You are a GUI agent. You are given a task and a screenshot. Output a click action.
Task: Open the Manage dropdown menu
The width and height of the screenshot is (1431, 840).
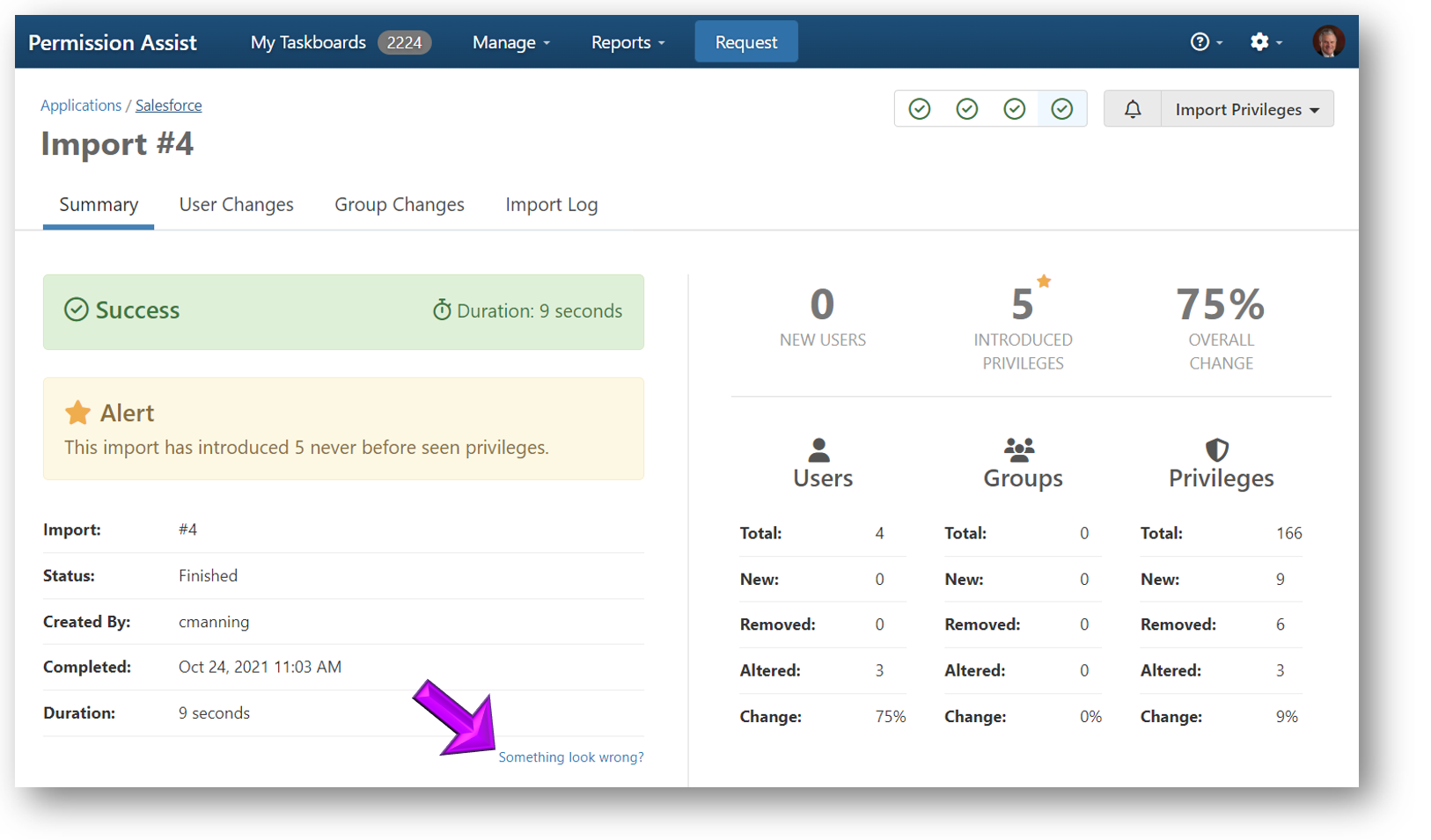[x=510, y=42]
